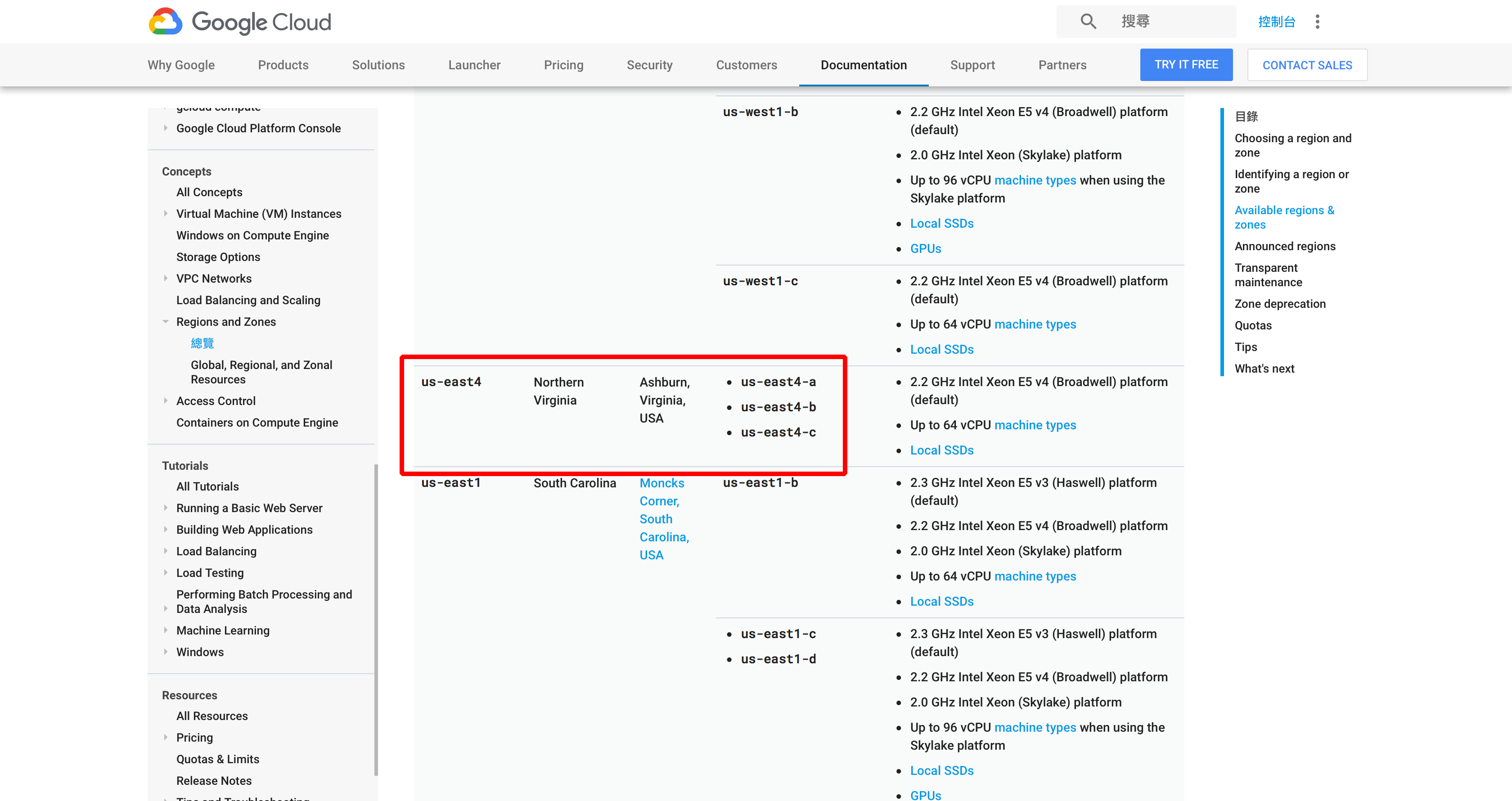Screen dimensions: 1512x801
Task: Open the Pricing tab in navigation
Action: click(563, 65)
